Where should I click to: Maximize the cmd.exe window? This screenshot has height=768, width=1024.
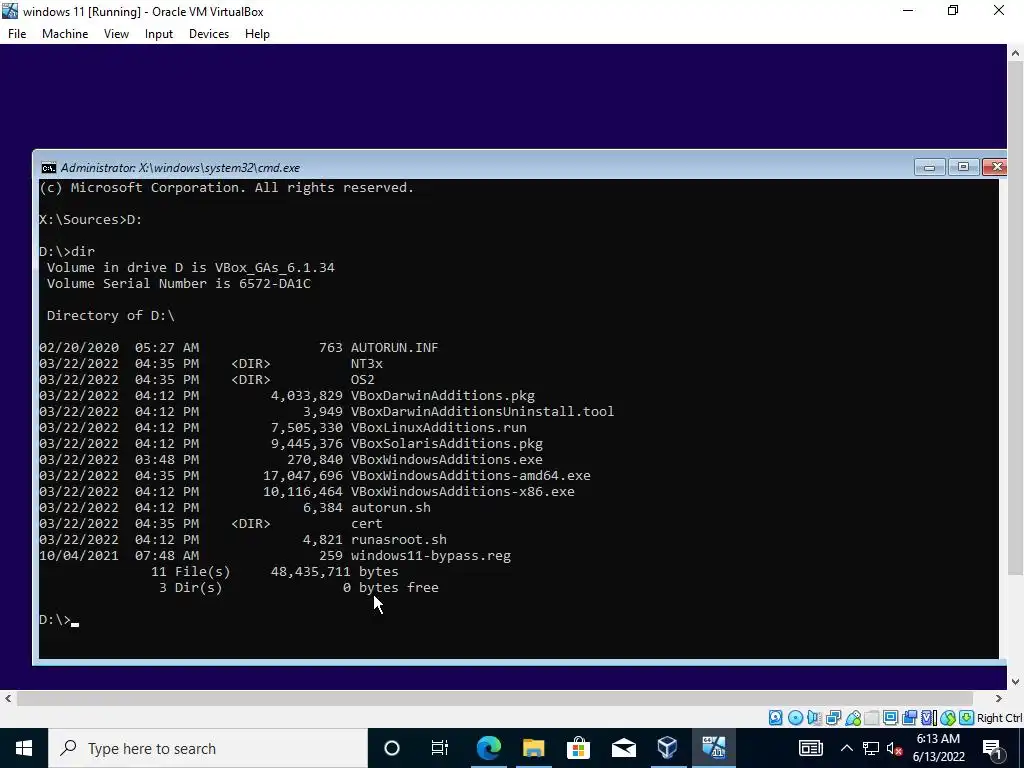tap(963, 167)
